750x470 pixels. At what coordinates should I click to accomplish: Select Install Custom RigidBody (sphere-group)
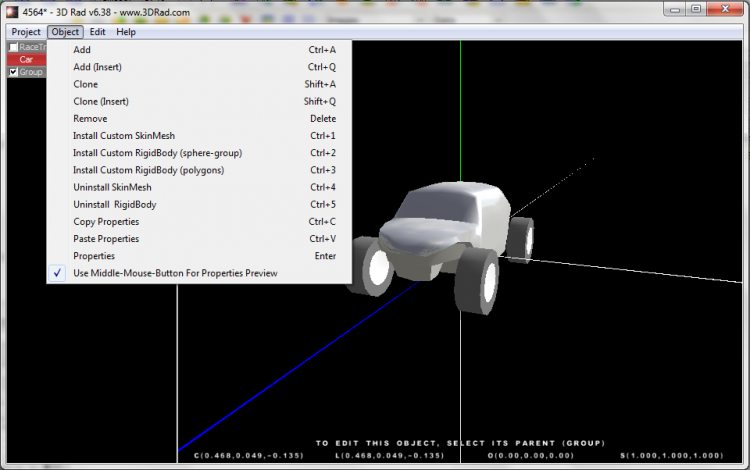pos(157,153)
